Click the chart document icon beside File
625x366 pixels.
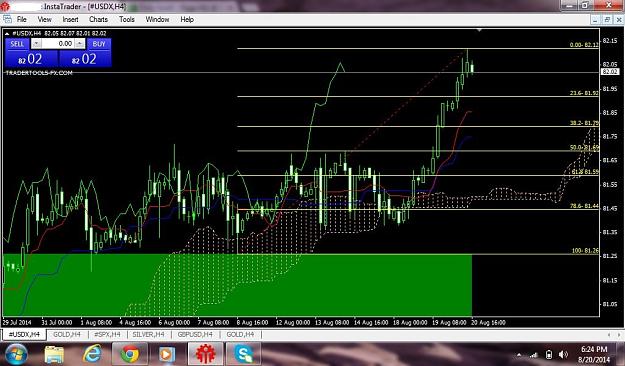[x=7, y=19]
